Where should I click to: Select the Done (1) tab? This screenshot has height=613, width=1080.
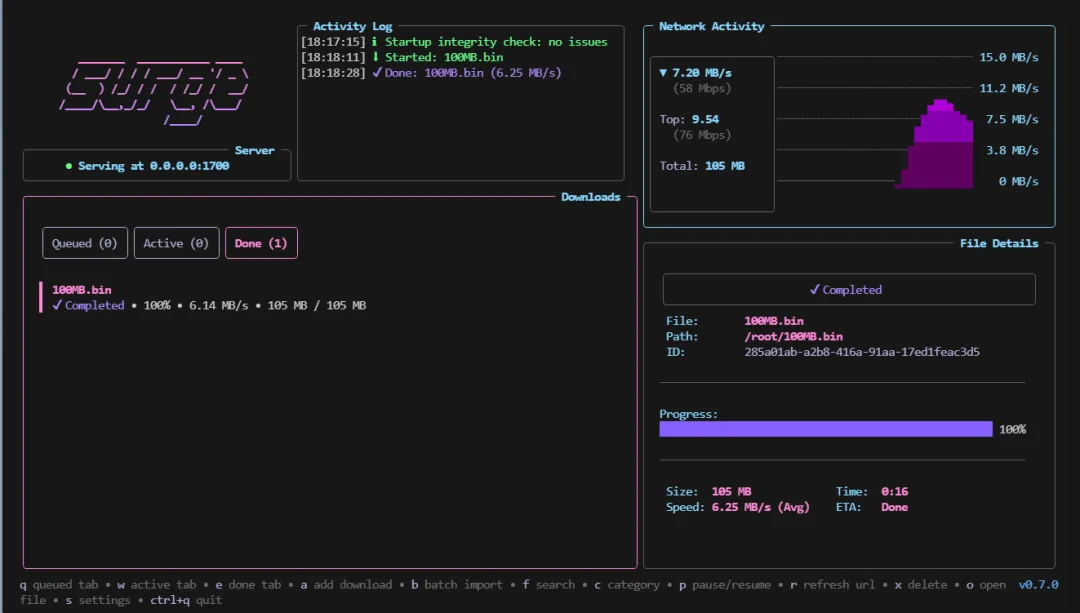click(x=261, y=243)
